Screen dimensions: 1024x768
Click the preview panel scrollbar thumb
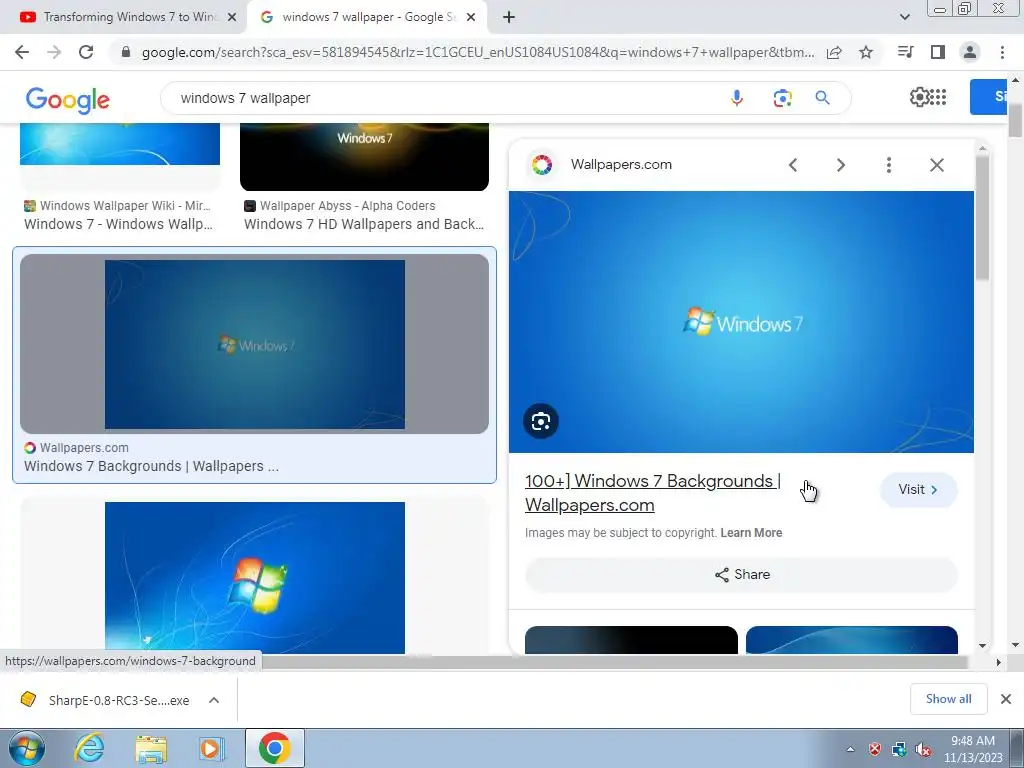click(982, 217)
